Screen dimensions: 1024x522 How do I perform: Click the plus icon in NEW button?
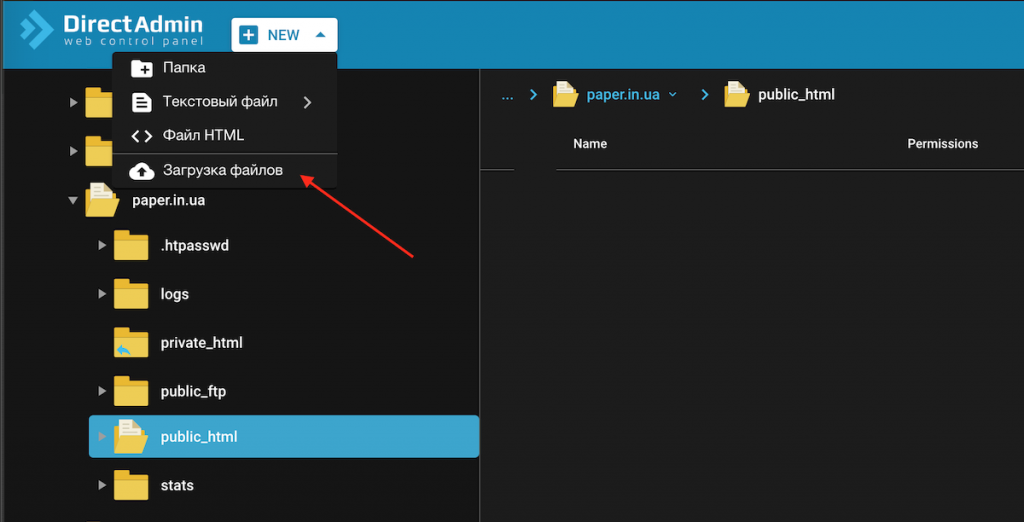click(250, 35)
